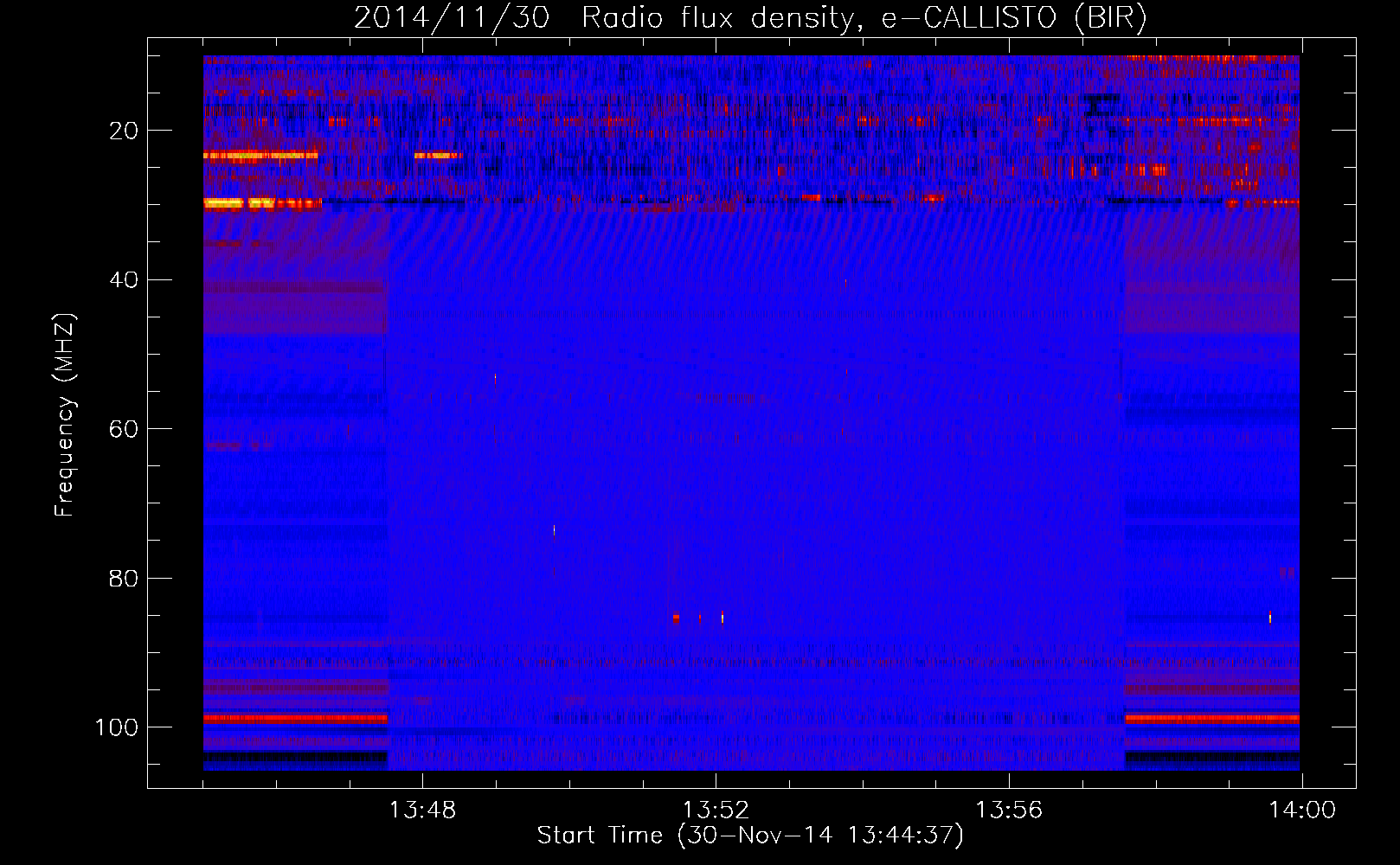Click the 40 frequency tick label

125,279
